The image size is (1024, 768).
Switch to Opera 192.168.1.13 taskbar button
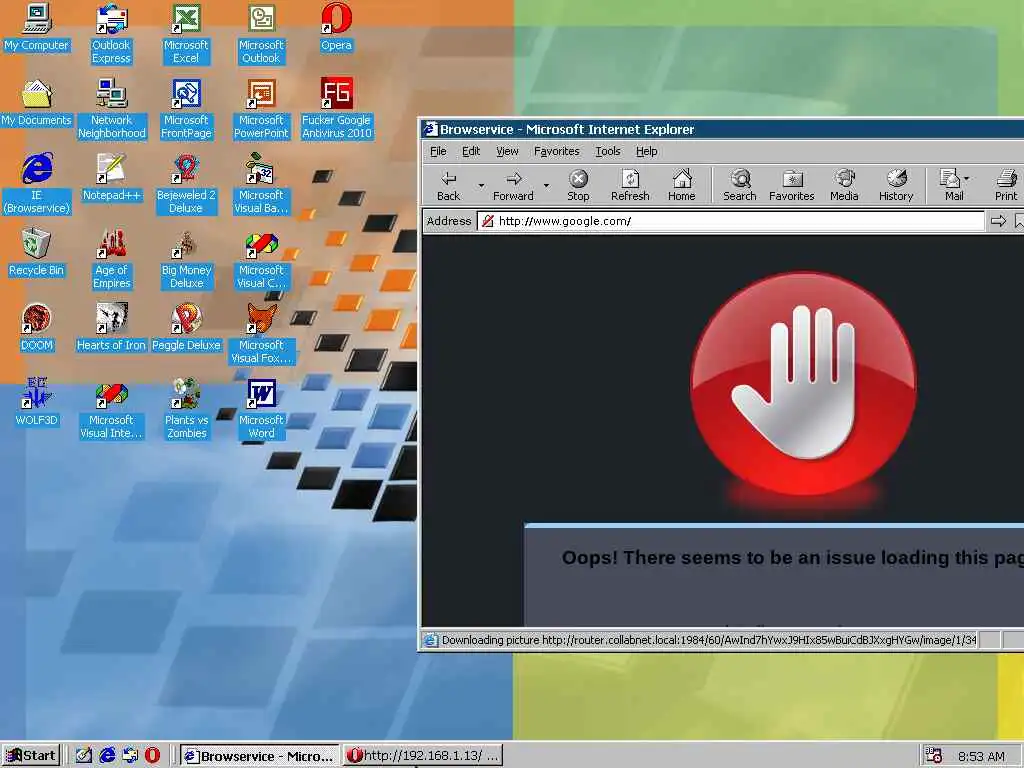(423, 756)
